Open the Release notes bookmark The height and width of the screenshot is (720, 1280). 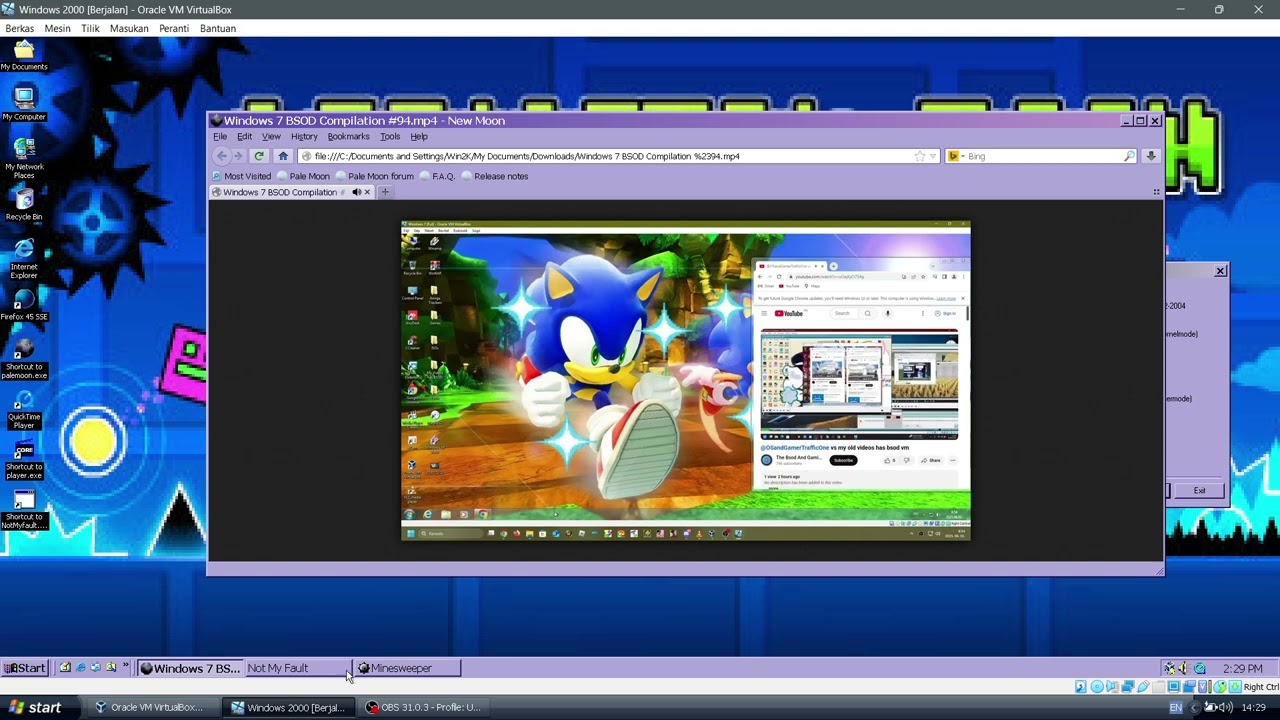(x=495, y=176)
